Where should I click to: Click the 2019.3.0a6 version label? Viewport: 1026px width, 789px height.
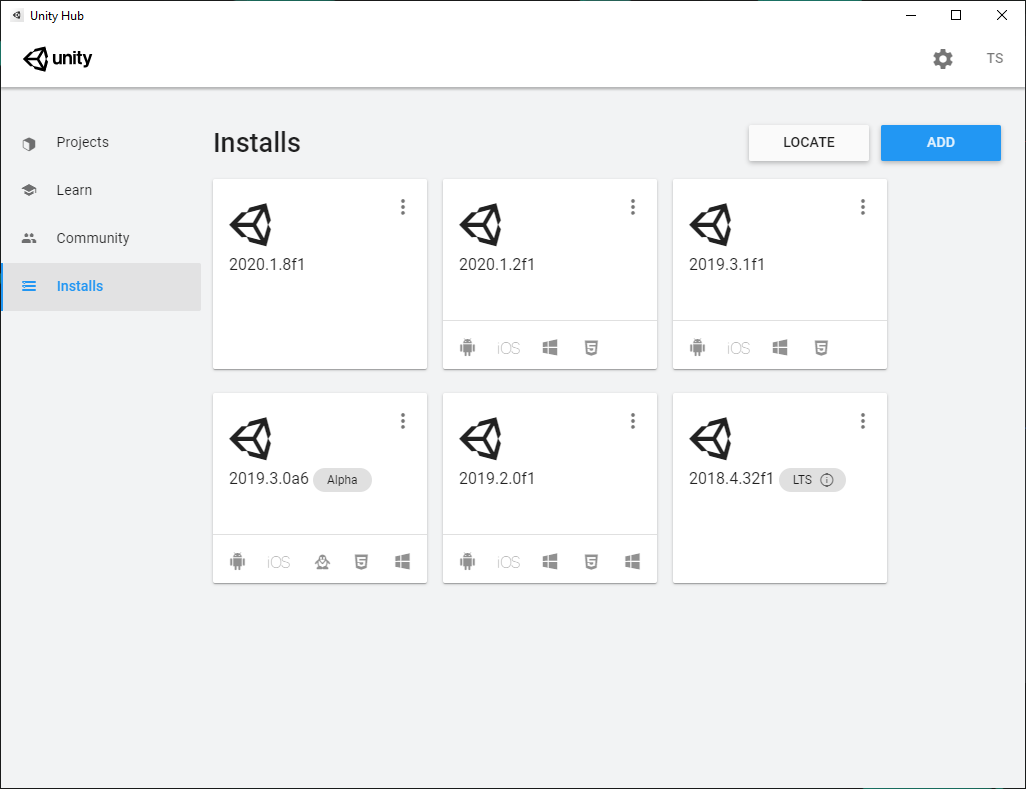[x=268, y=478]
